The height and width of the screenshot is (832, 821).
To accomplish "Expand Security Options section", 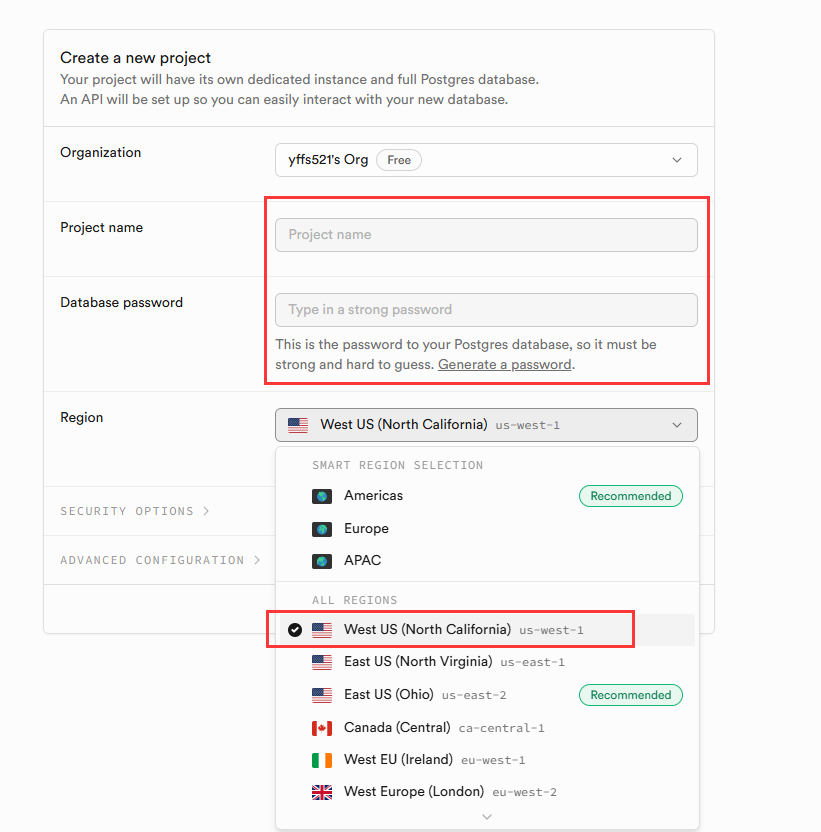I will (135, 511).
